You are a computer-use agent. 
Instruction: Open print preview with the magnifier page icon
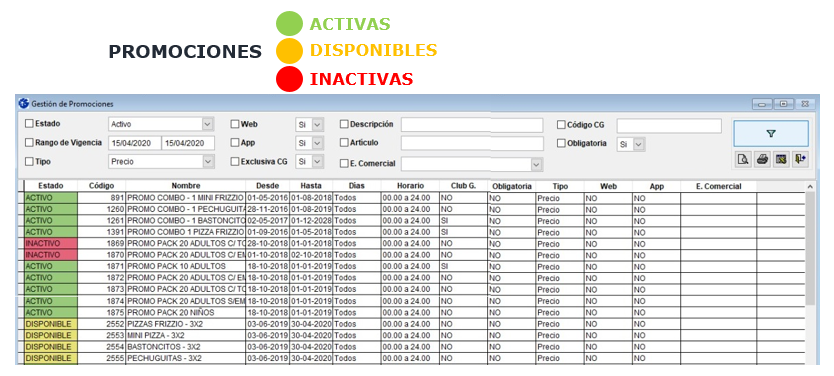click(x=743, y=159)
